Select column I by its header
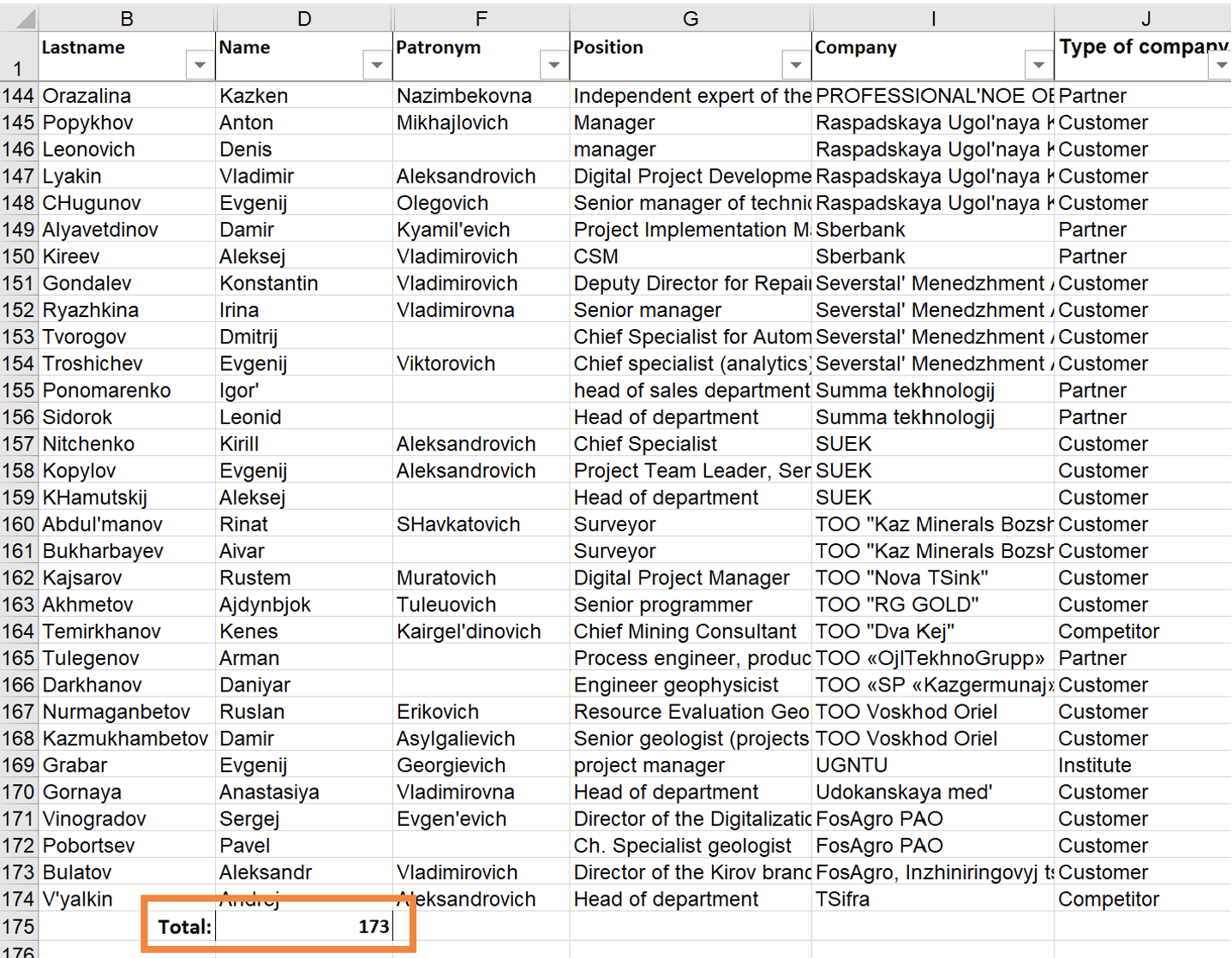The image size is (1232, 958). pos(933,18)
